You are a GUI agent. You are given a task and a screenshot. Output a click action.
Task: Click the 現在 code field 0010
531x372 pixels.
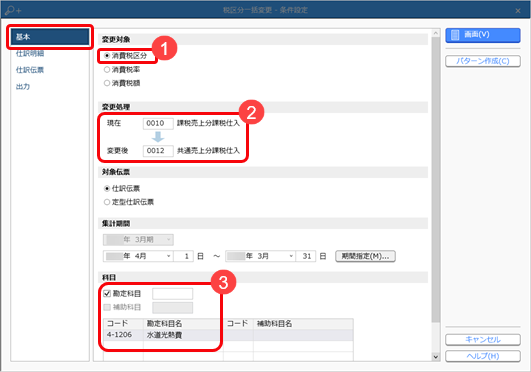158,123
